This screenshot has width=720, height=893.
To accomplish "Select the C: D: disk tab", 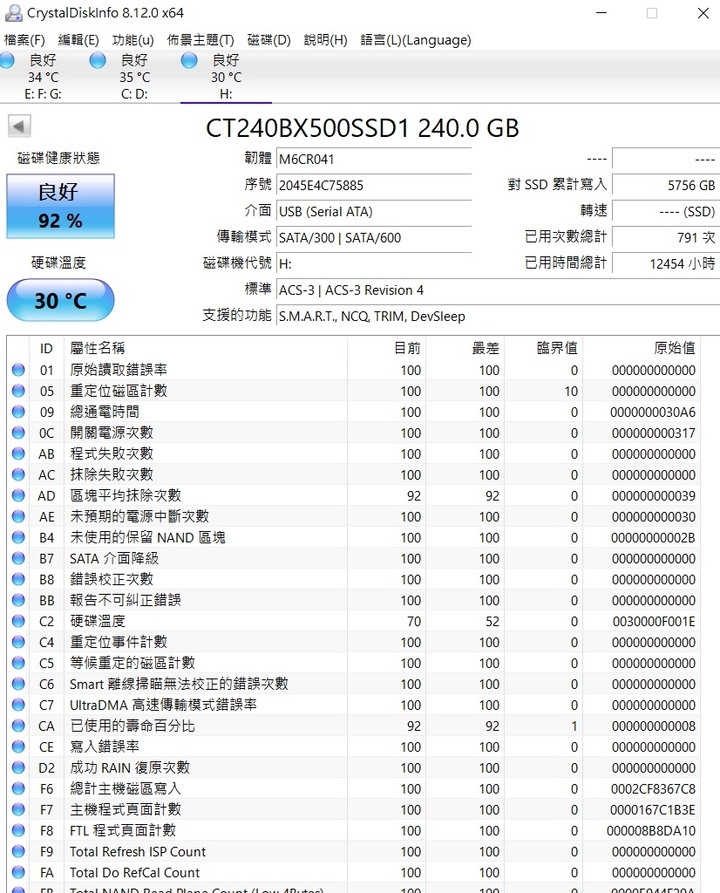I will tap(134, 77).
